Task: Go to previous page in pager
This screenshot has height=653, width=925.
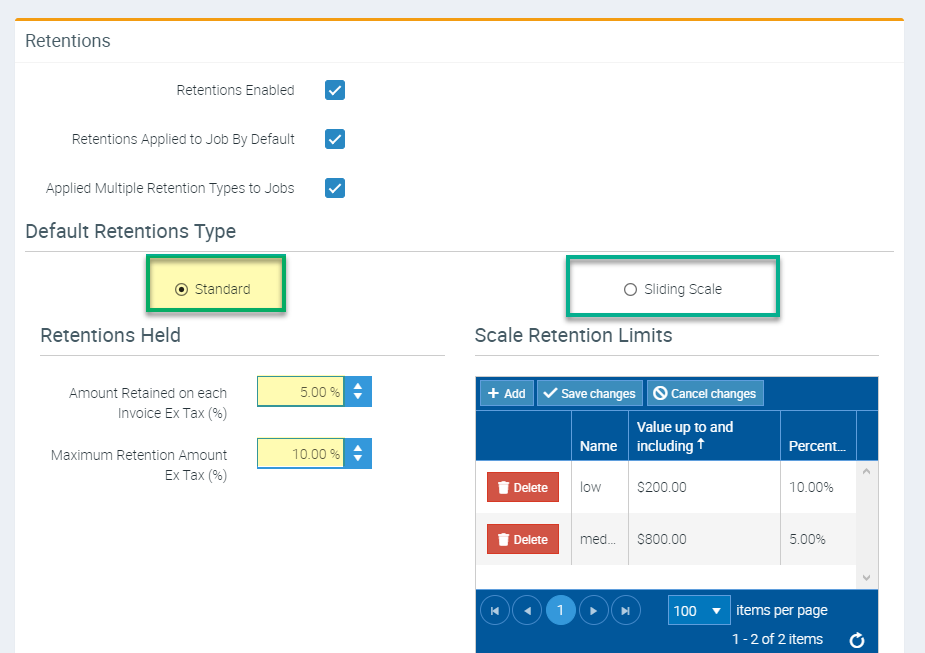Action: coord(527,610)
